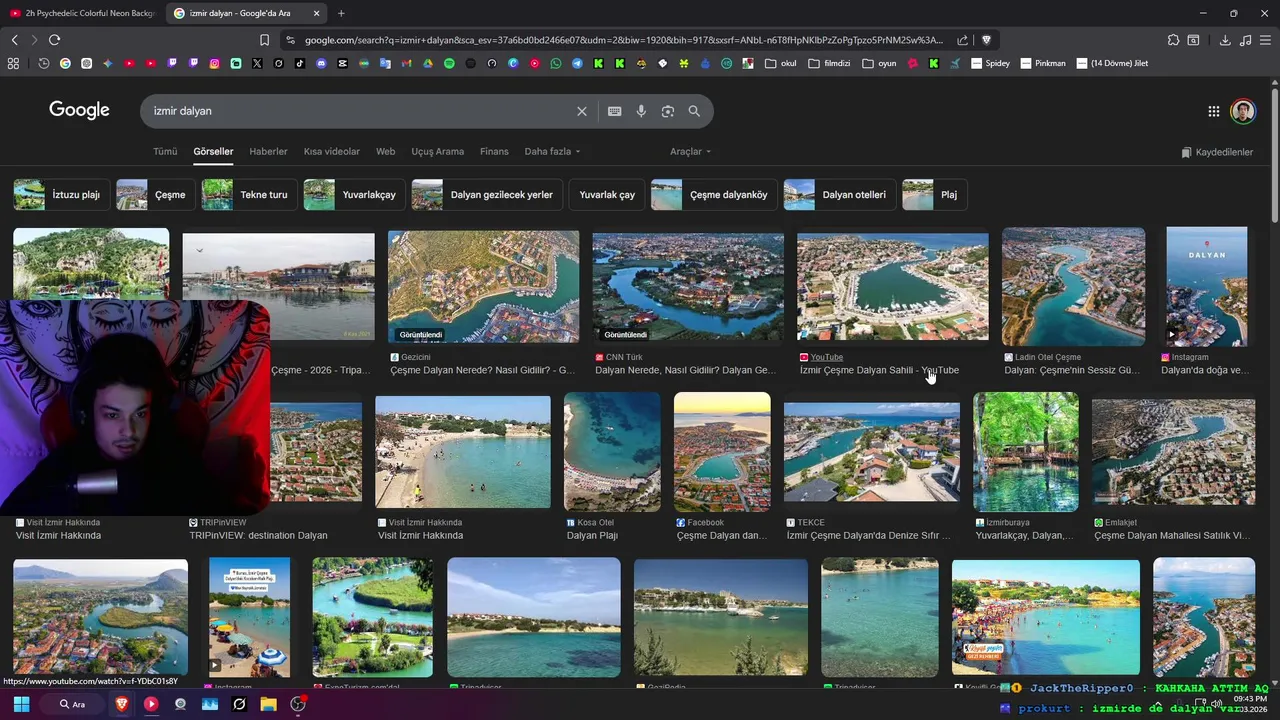The image size is (1280, 720).
Task: Open the Google account avatar menu
Action: point(1243,111)
